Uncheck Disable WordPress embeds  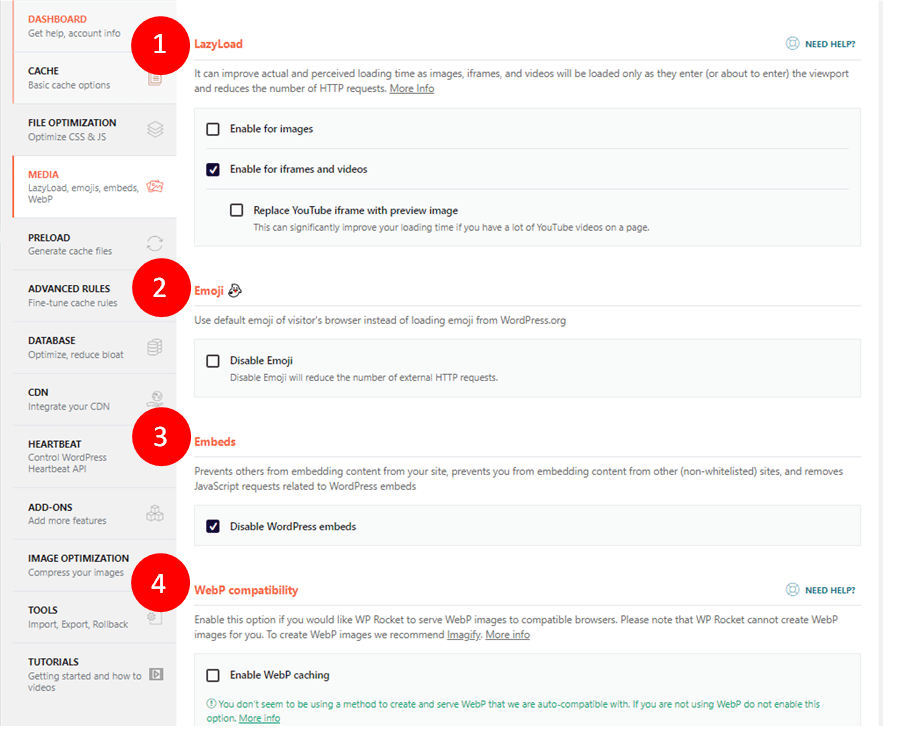click(213, 526)
